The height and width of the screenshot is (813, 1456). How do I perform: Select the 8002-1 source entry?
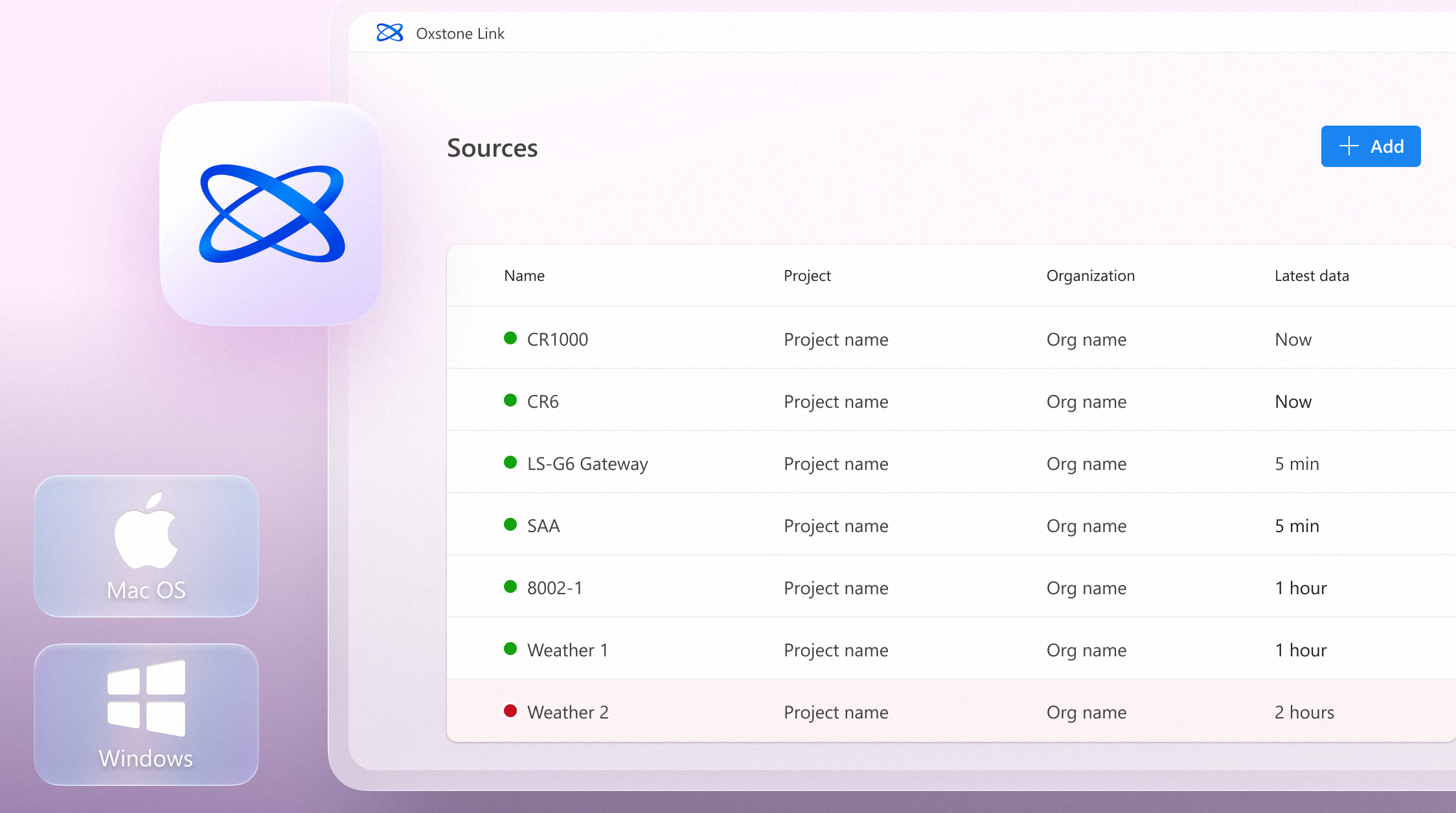pyautogui.click(x=555, y=588)
